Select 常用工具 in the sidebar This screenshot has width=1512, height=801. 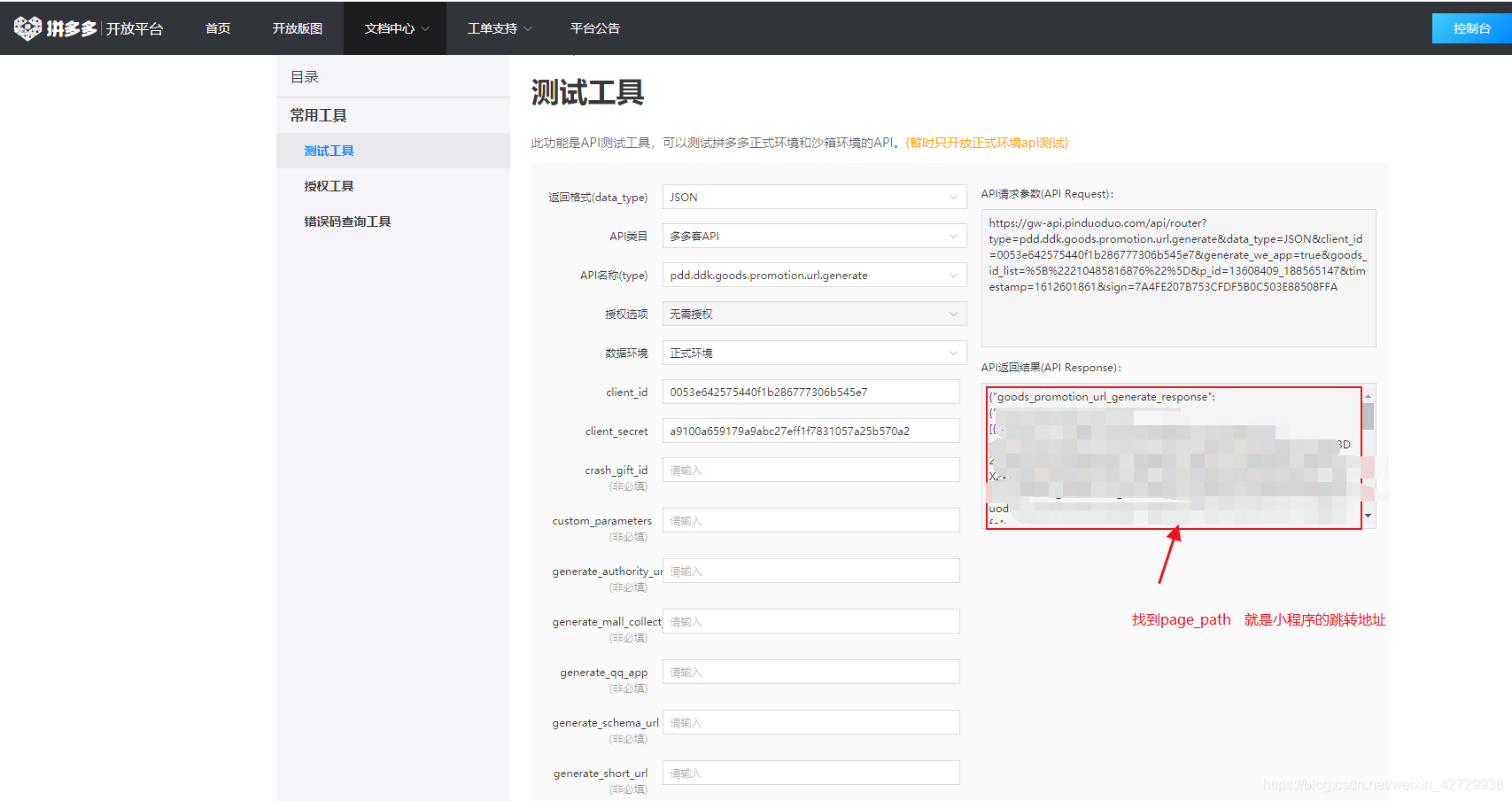(x=319, y=115)
